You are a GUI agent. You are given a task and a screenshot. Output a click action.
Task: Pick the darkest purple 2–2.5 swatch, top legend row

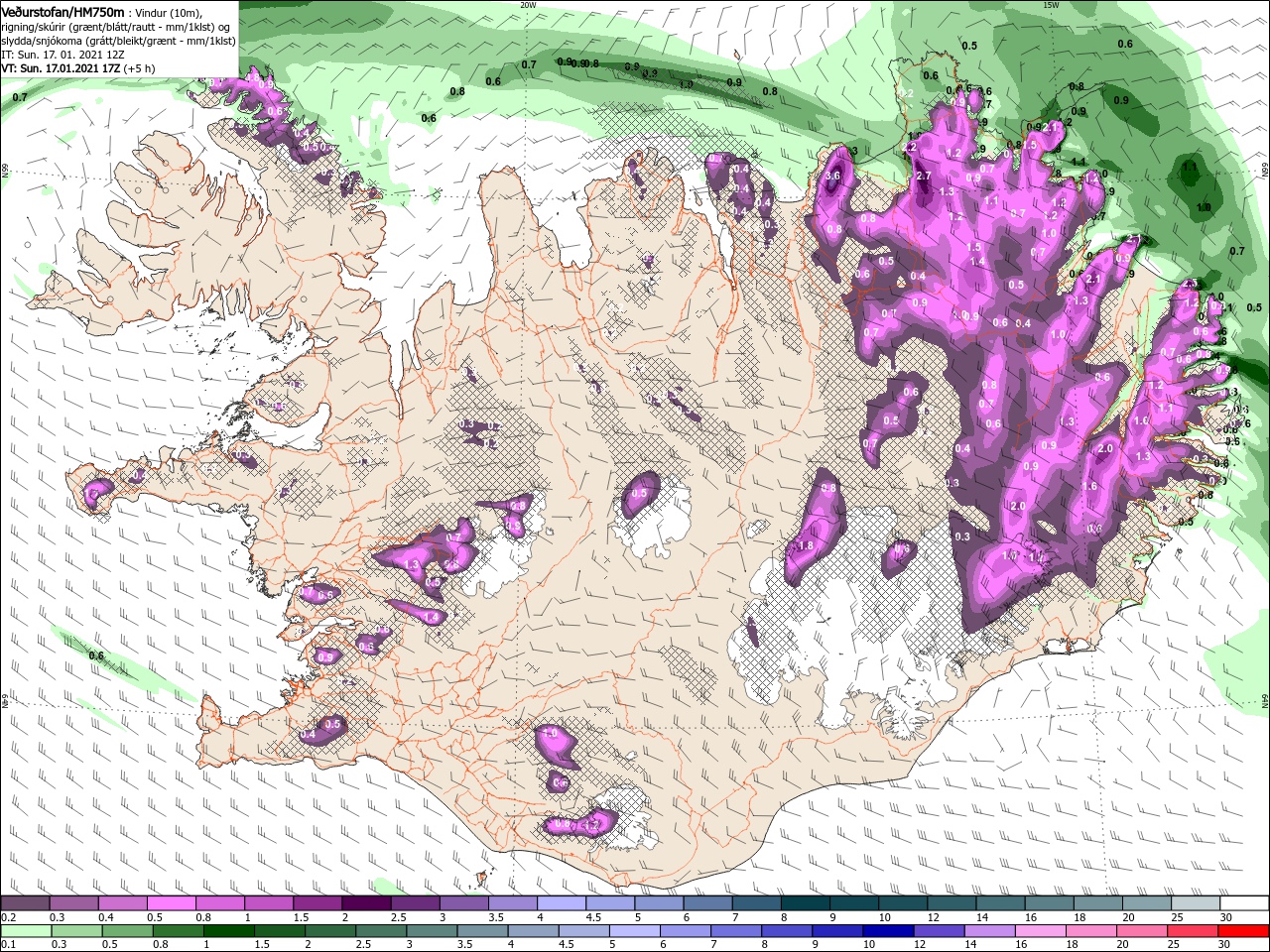366,903
